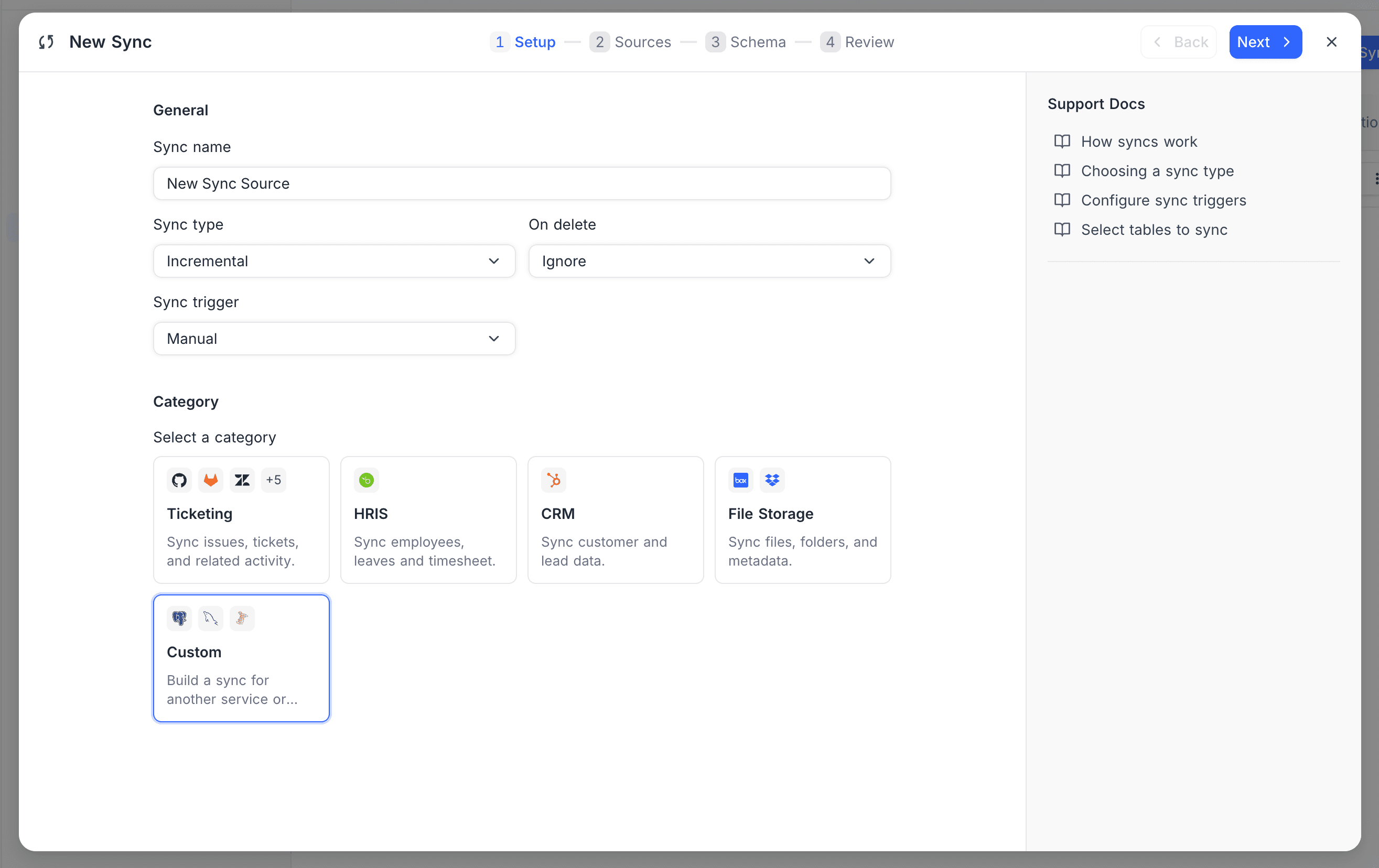Viewport: 1379px width, 868px height.
Task: Click the Next button
Action: click(1266, 42)
